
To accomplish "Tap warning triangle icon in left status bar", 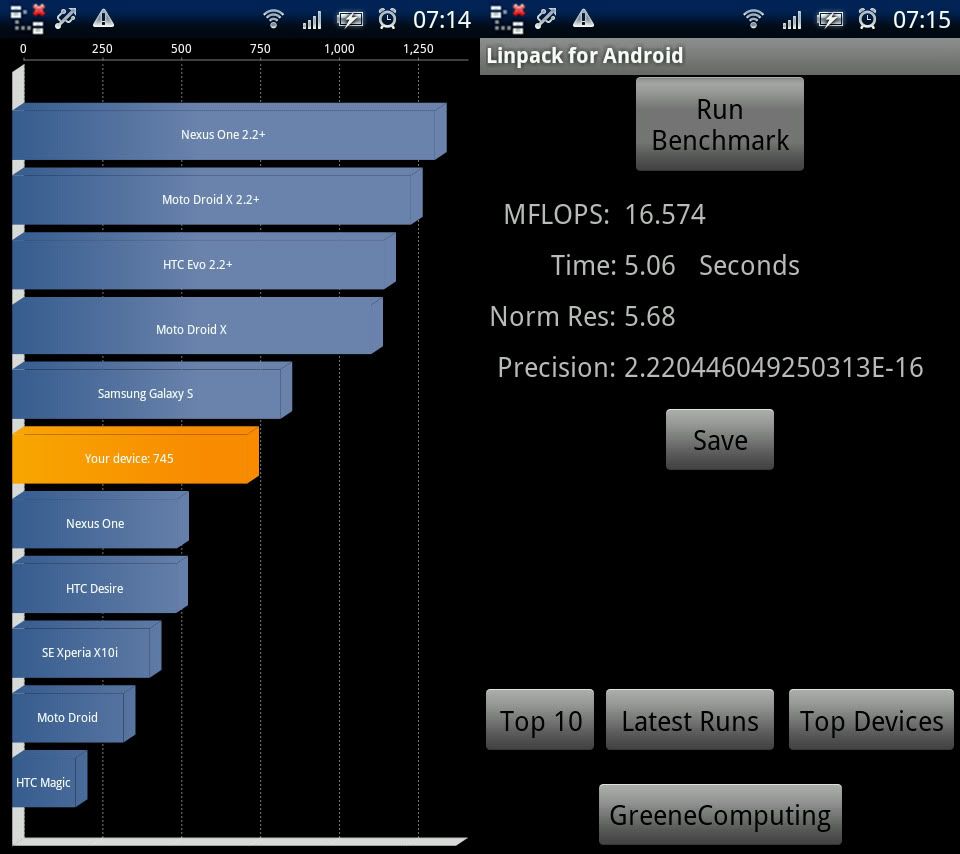I will click(103, 18).
